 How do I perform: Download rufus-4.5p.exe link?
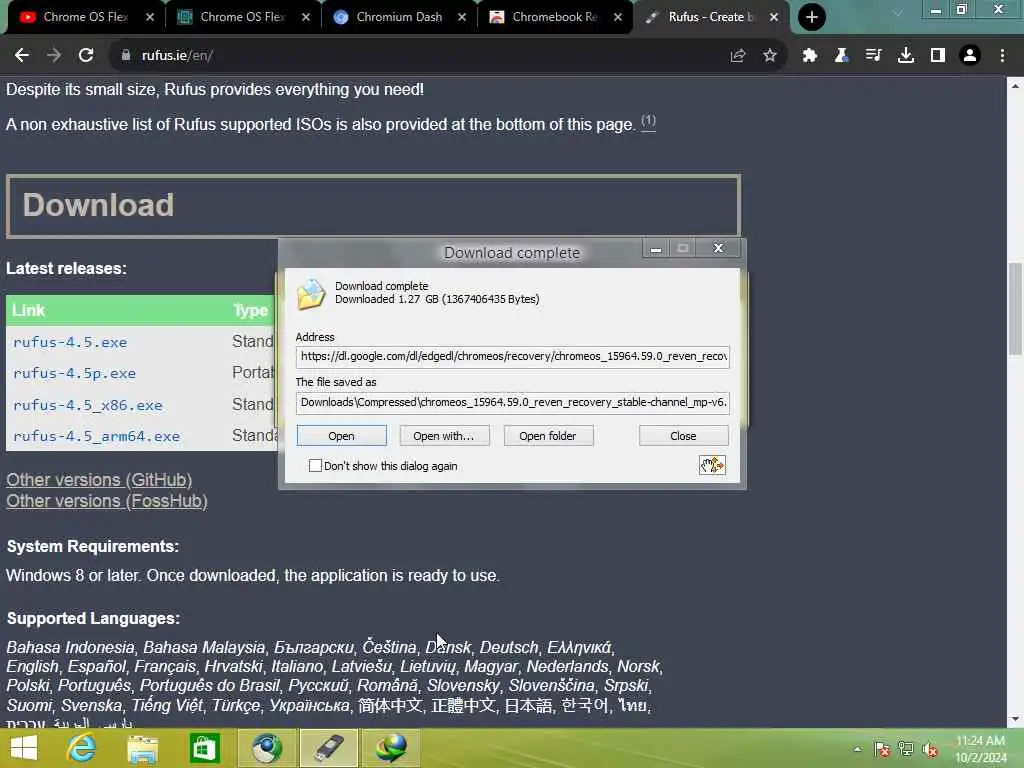[x=74, y=374]
